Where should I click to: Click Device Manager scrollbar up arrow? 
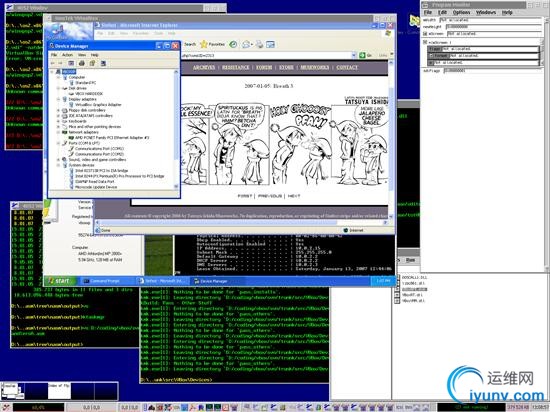[x=176, y=72]
